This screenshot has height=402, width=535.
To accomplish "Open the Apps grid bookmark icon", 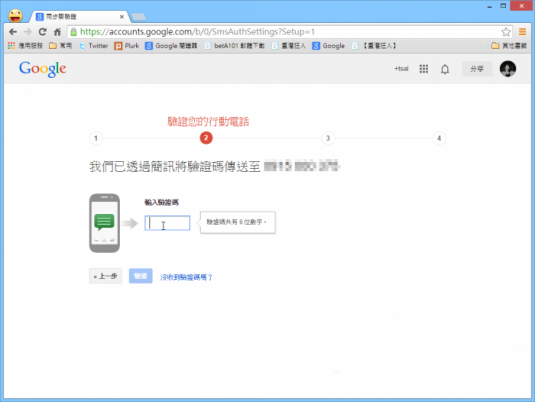I will (x=11, y=45).
